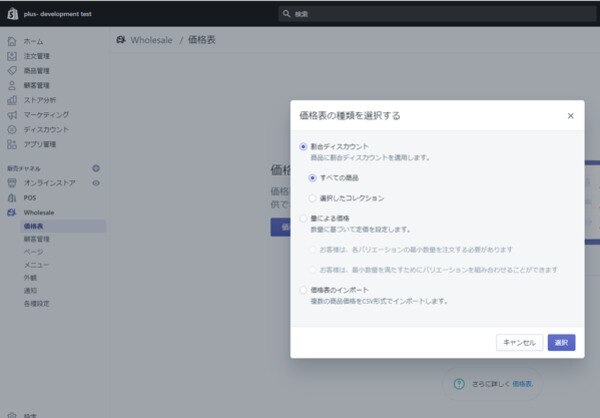Click the キャンセル button
This screenshot has height=418, width=600.
pyautogui.click(x=519, y=343)
